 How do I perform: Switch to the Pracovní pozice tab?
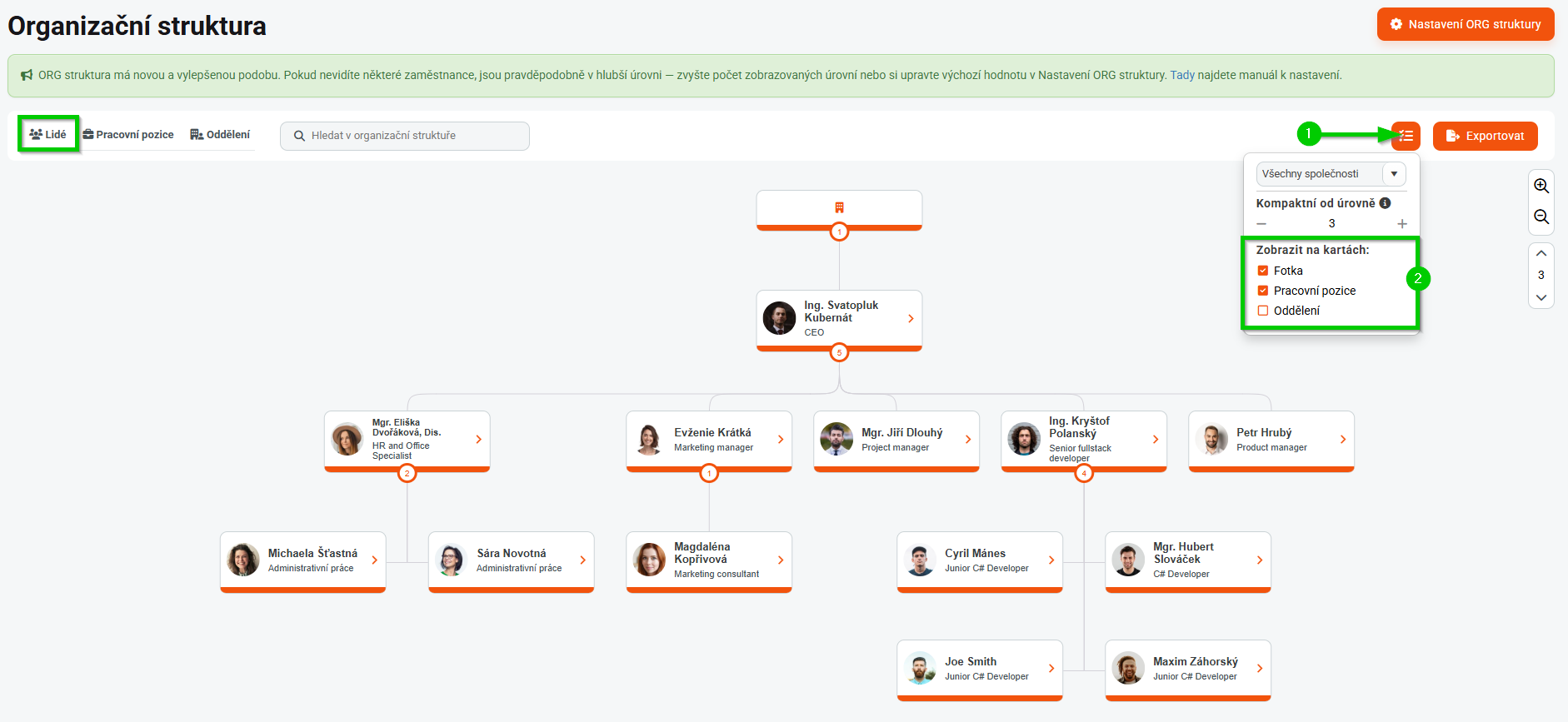tap(128, 135)
